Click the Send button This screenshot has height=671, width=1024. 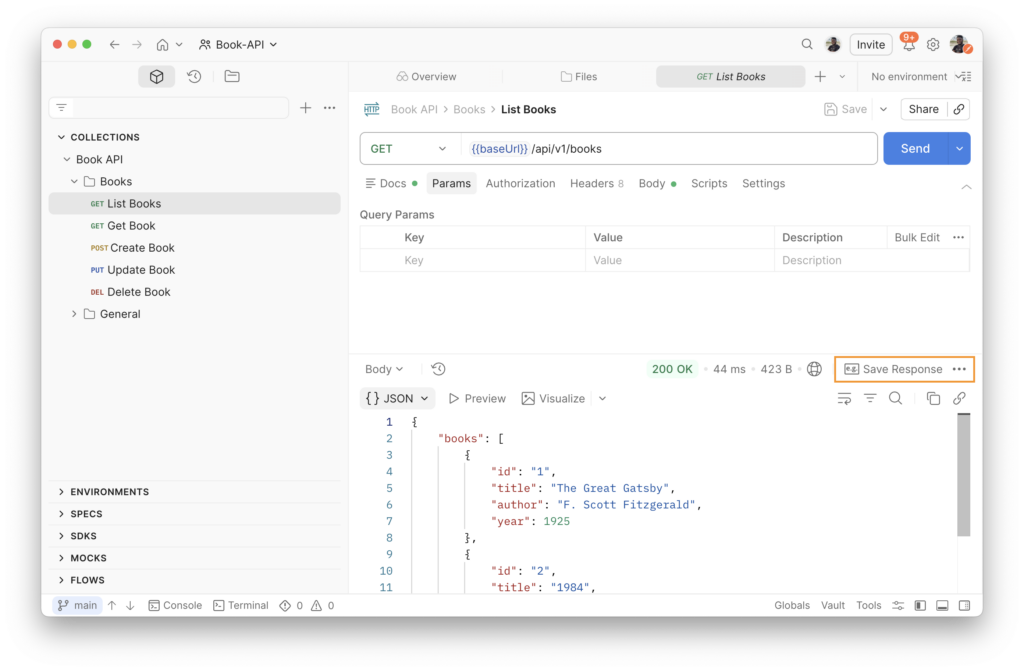pyautogui.click(x=915, y=149)
